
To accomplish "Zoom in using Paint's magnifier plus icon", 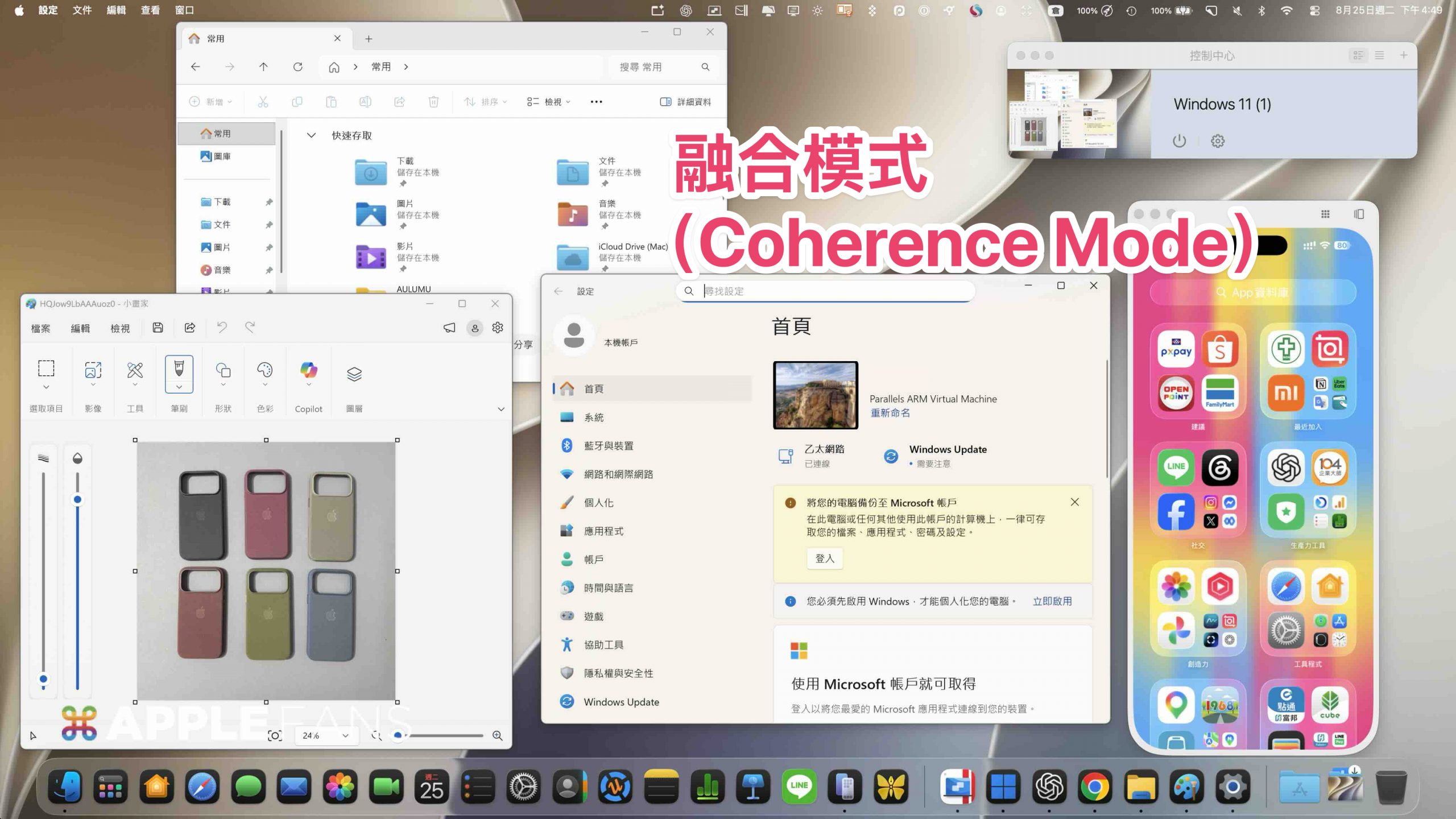I will point(498,735).
